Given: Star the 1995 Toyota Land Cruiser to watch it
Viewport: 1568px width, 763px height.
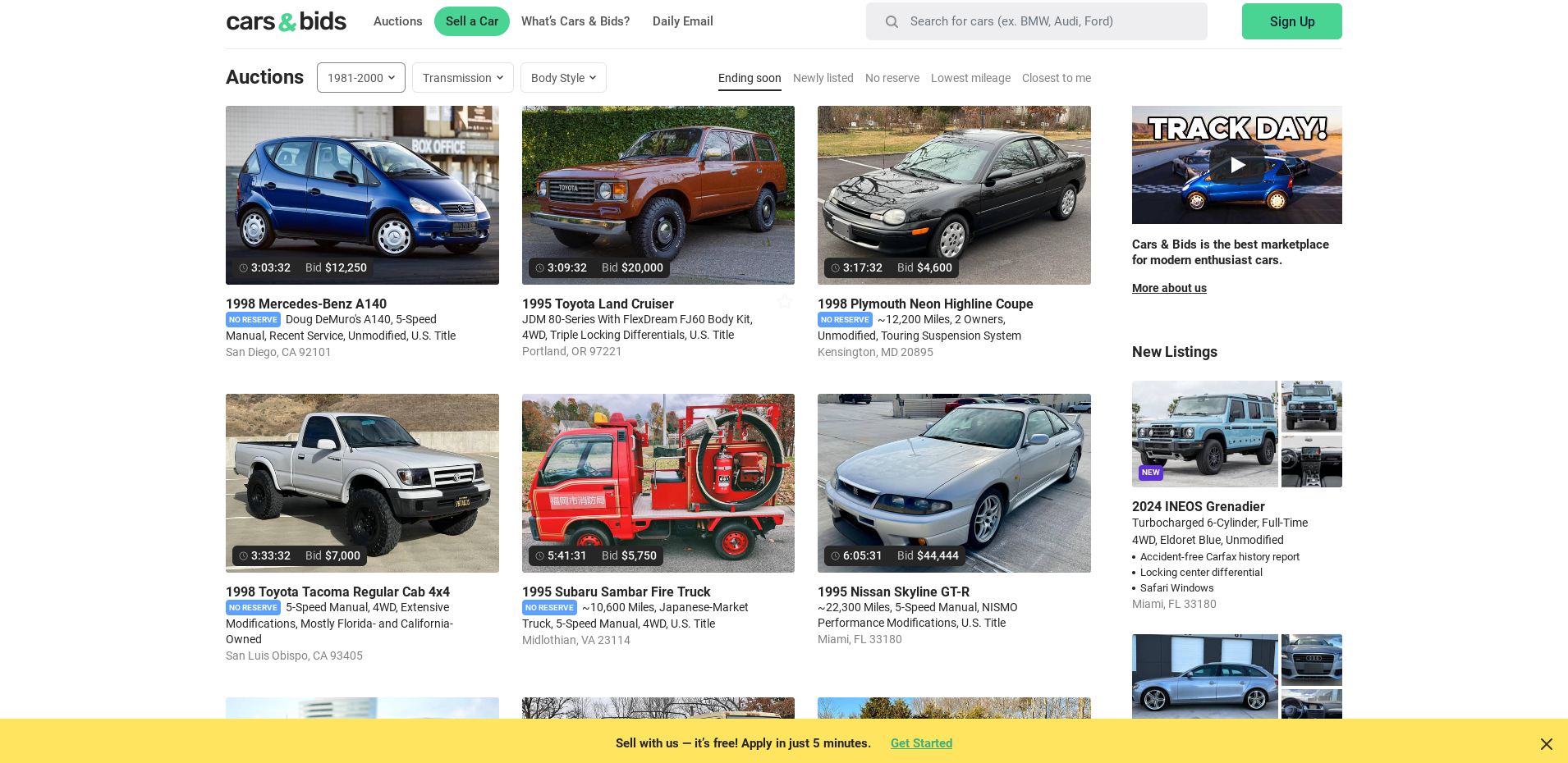Looking at the screenshot, I should (x=784, y=301).
